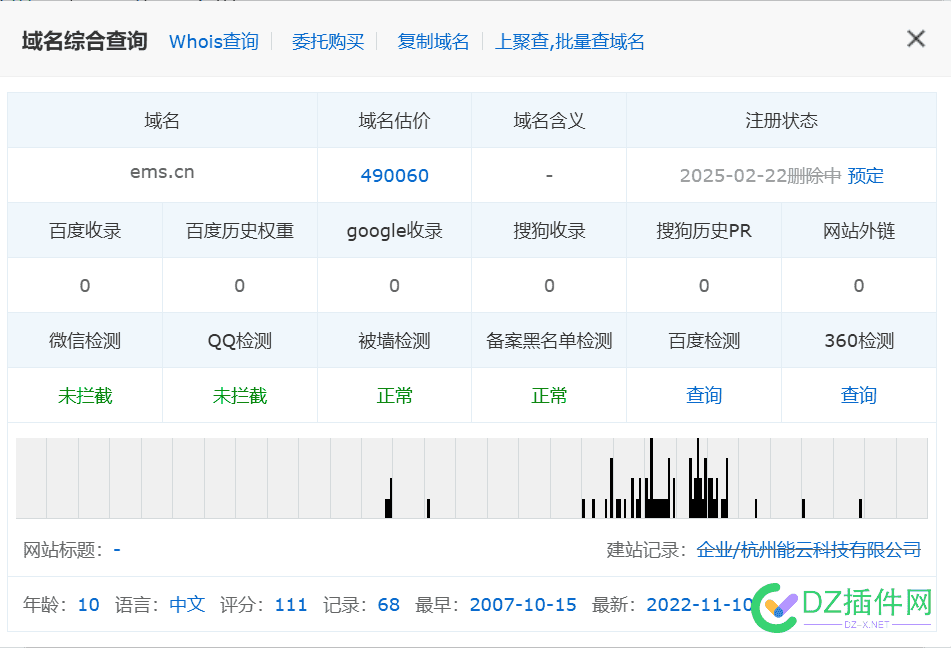951x648 pixels.
Task: Click the 百度历史权重 header cell
Action: tap(240, 231)
